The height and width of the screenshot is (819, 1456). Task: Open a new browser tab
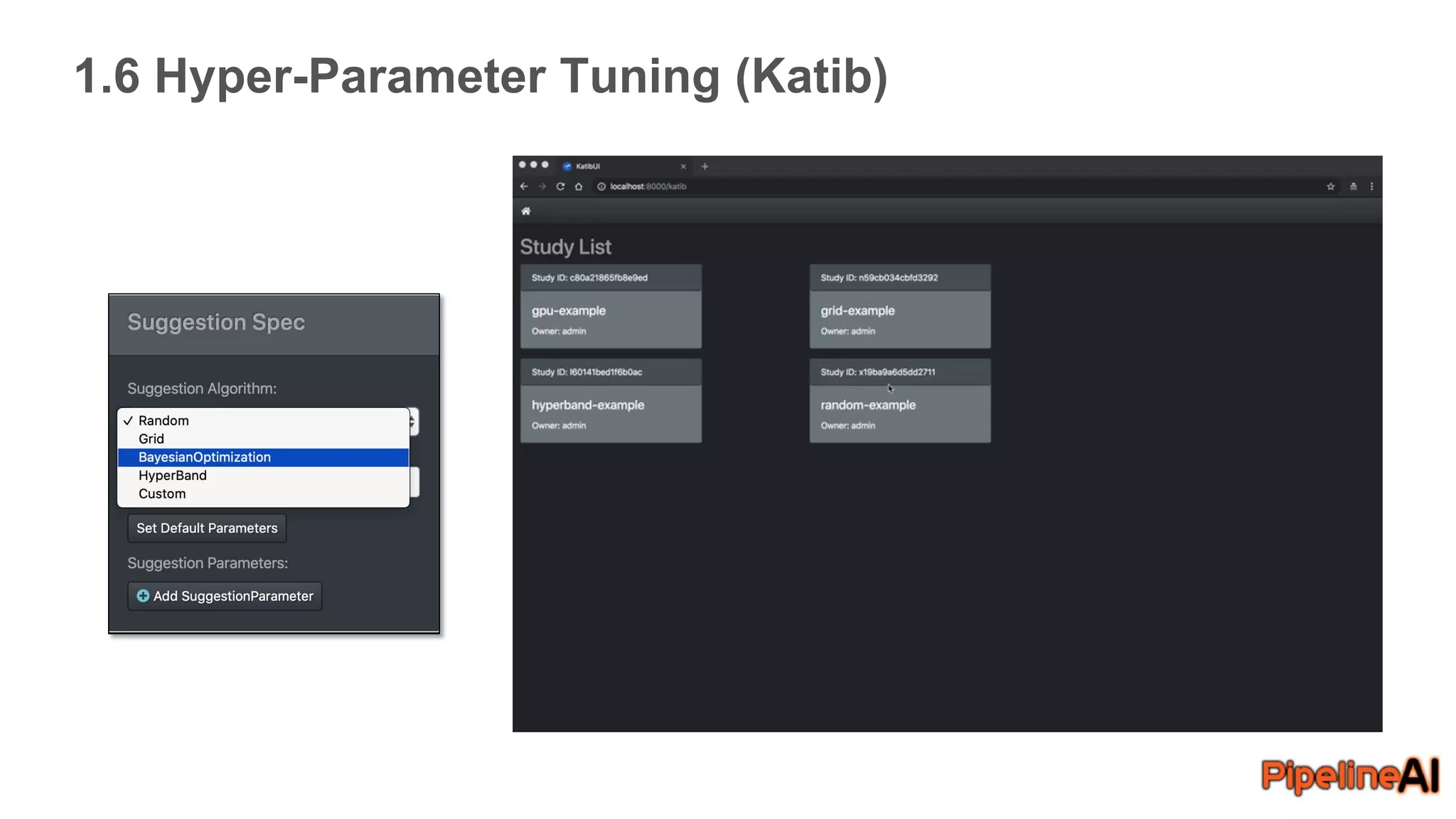tap(705, 166)
